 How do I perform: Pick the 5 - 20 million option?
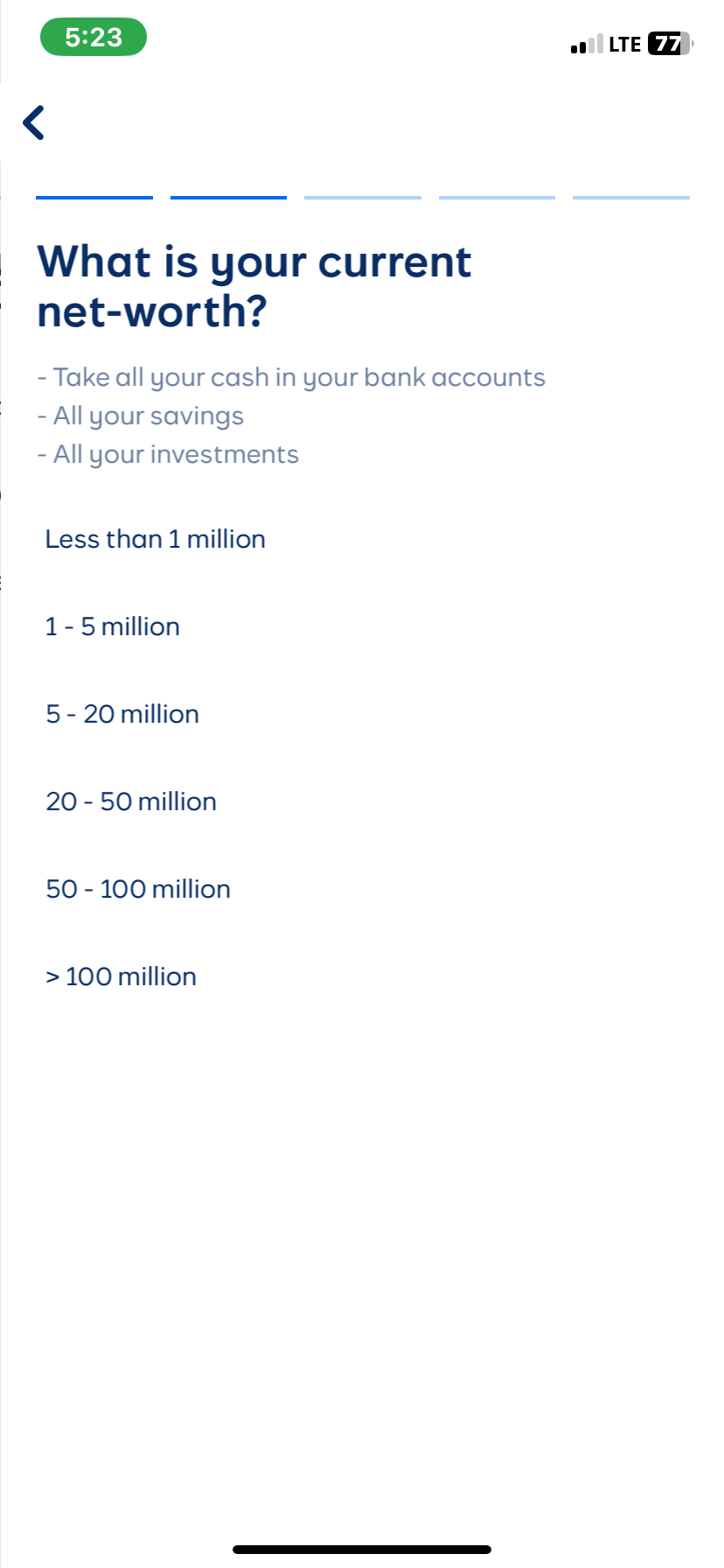[122, 714]
